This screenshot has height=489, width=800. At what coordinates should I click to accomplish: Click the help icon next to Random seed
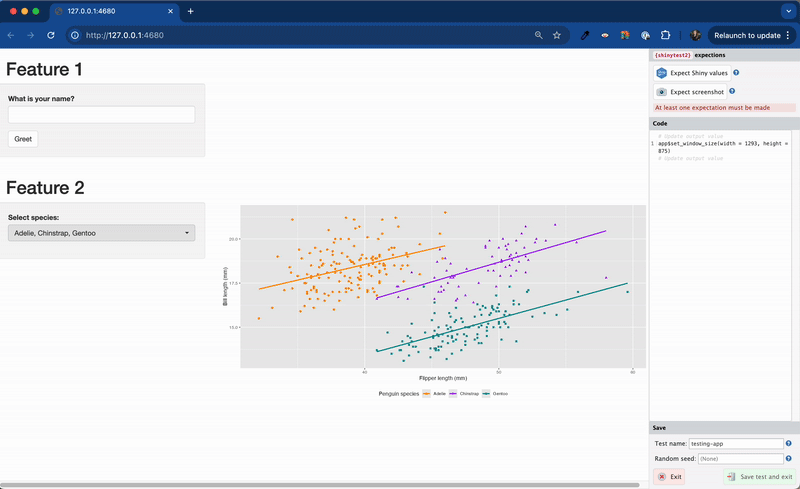pyautogui.click(x=789, y=458)
